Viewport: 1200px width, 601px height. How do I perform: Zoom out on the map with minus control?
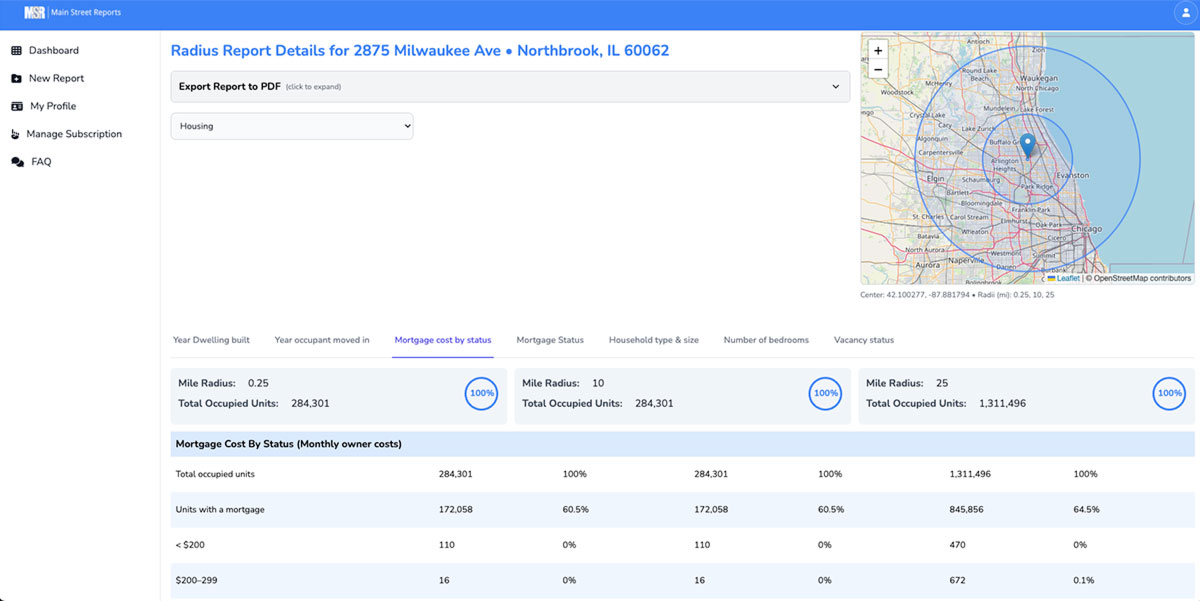pyautogui.click(x=877, y=69)
